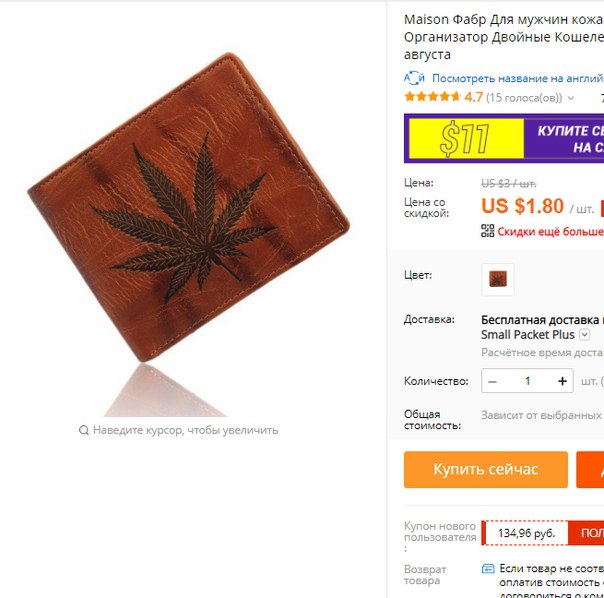Expand the ratings breakdown chevron

(x=571, y=98)
